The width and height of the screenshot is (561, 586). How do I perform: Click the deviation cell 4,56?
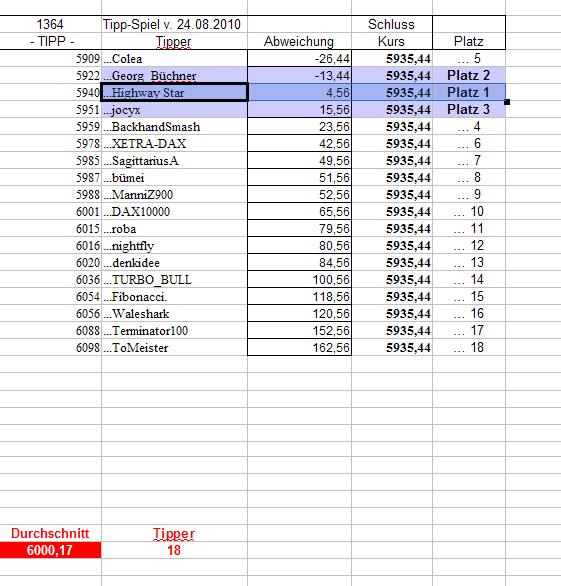[299, 92]
